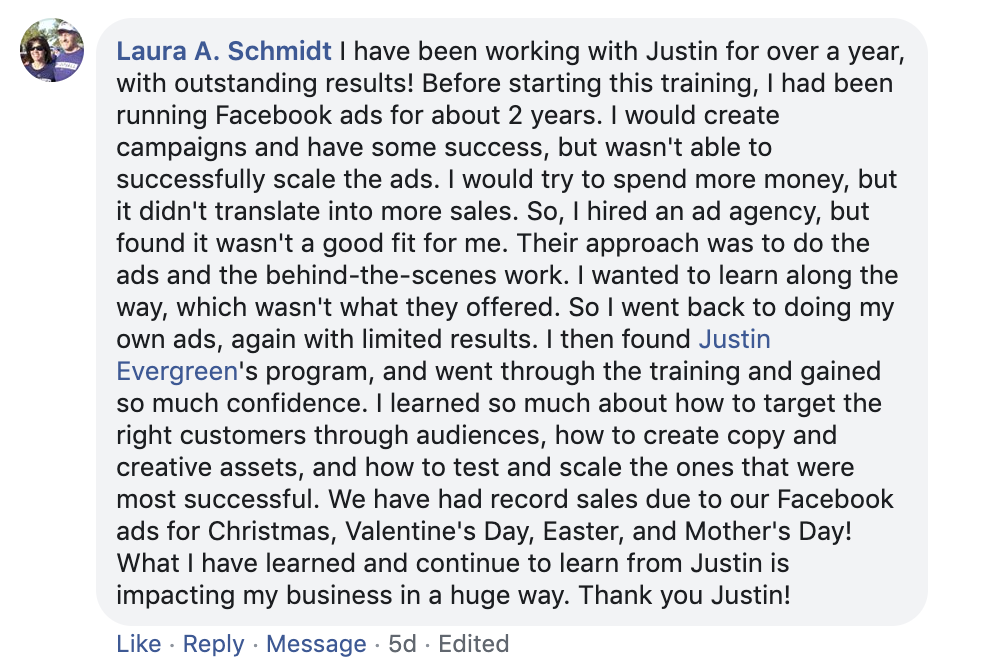Open Laura A. Schmidt's profile picture

[51, 50]
